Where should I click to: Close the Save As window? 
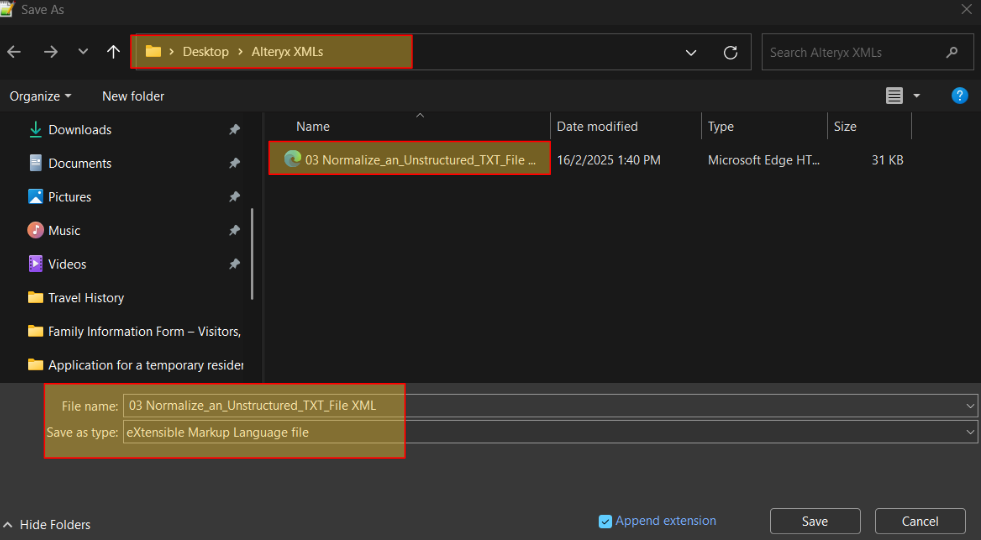tap(967, 9)
